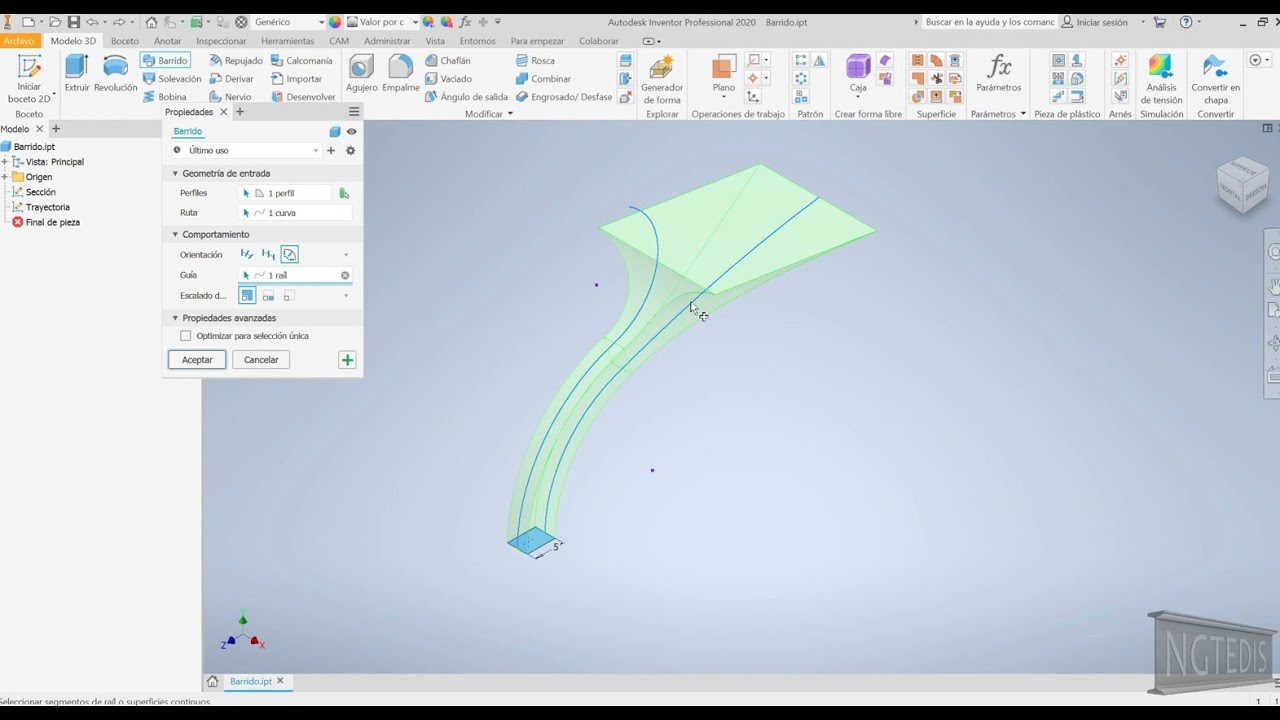
Task: Click the Cancelar button
Action: click(261, 360)
